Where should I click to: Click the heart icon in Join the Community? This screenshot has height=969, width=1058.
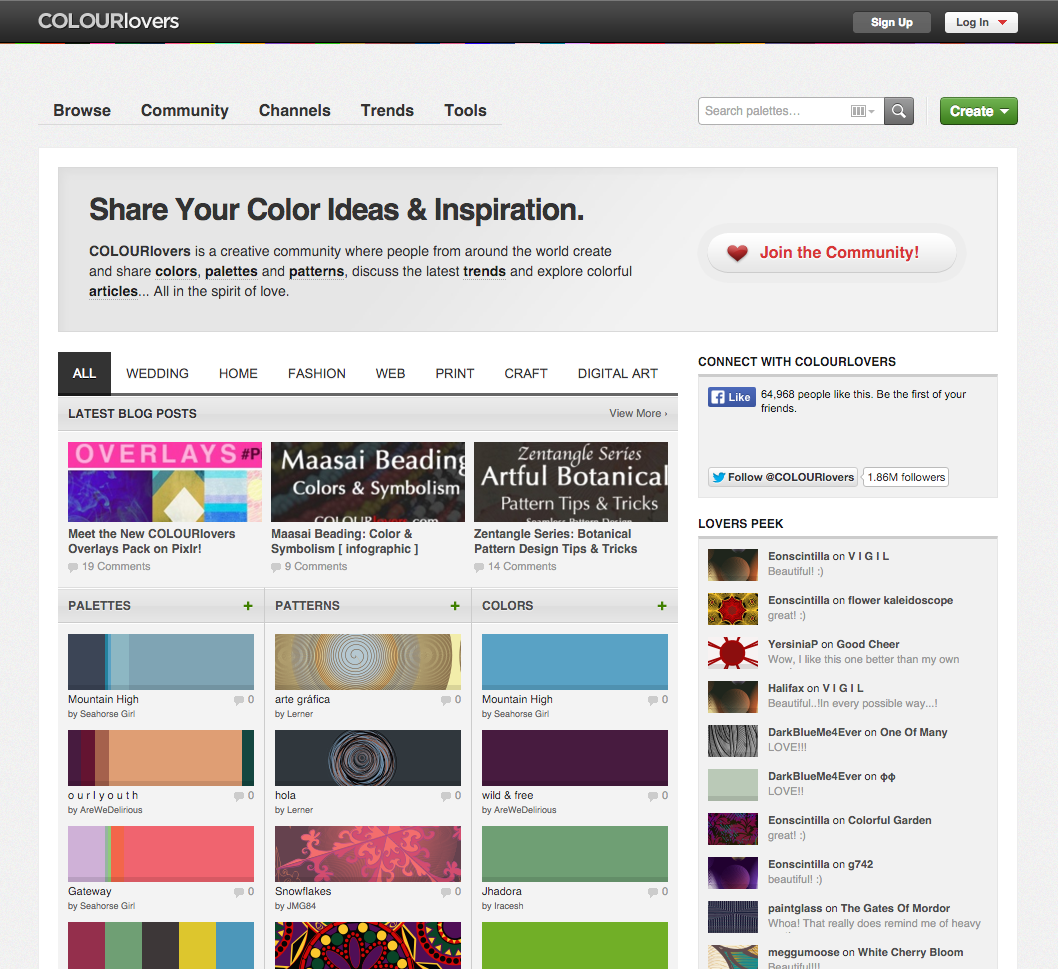coord(737,253)
